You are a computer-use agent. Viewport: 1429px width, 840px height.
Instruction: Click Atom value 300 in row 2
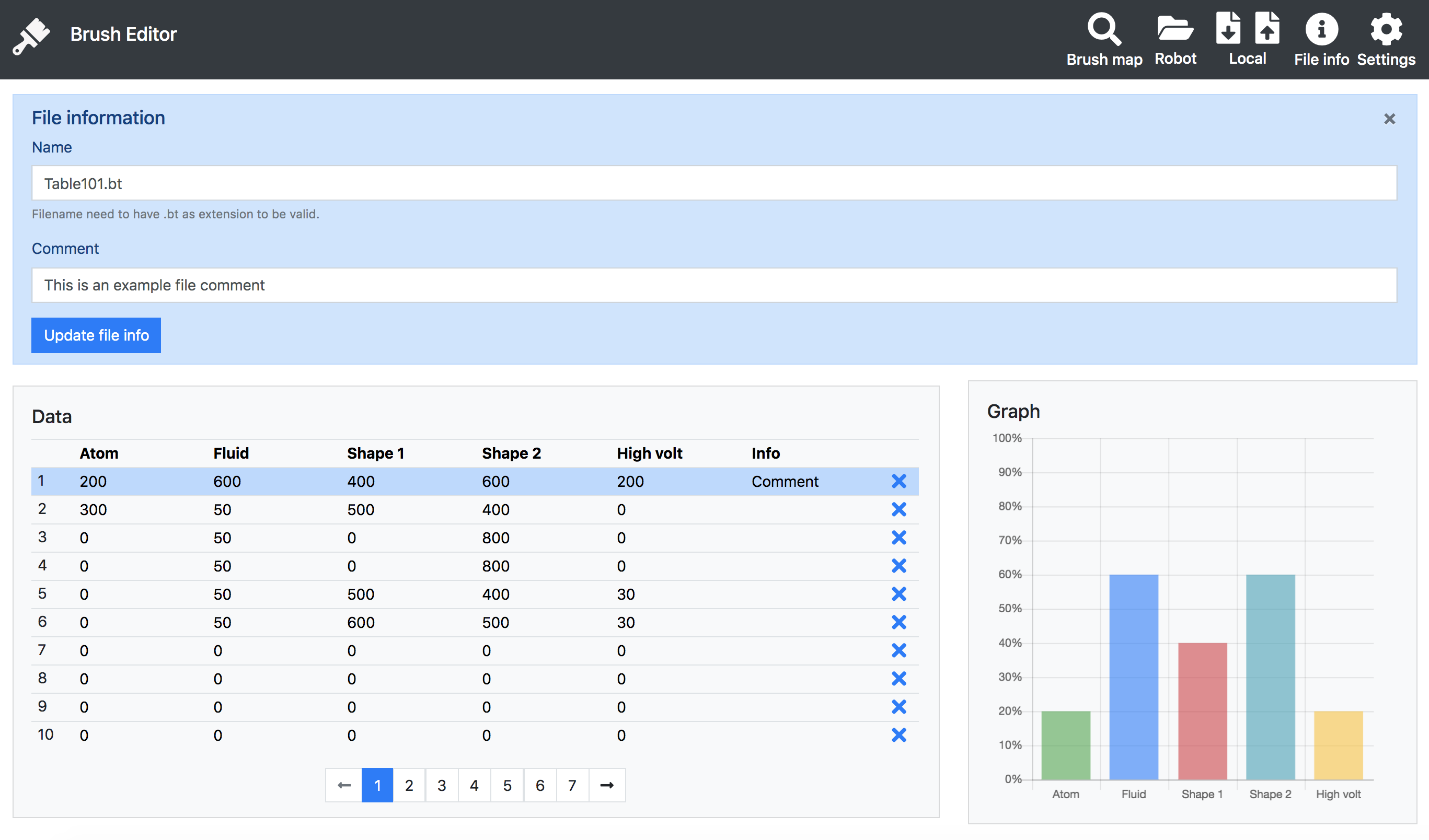93,509
